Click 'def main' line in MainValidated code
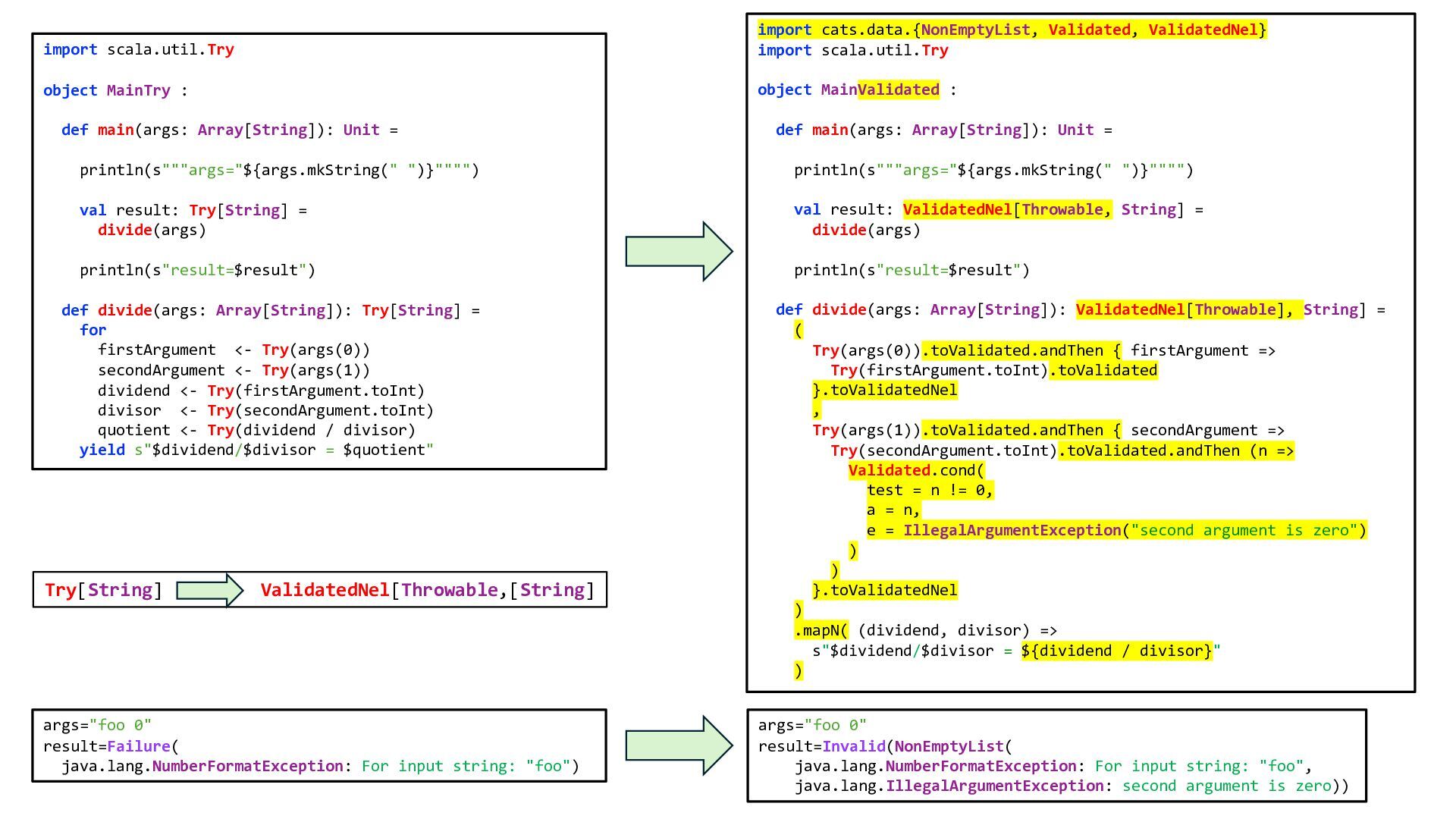This screenshot has width=1456, height=819. click(x=944, y=130)
